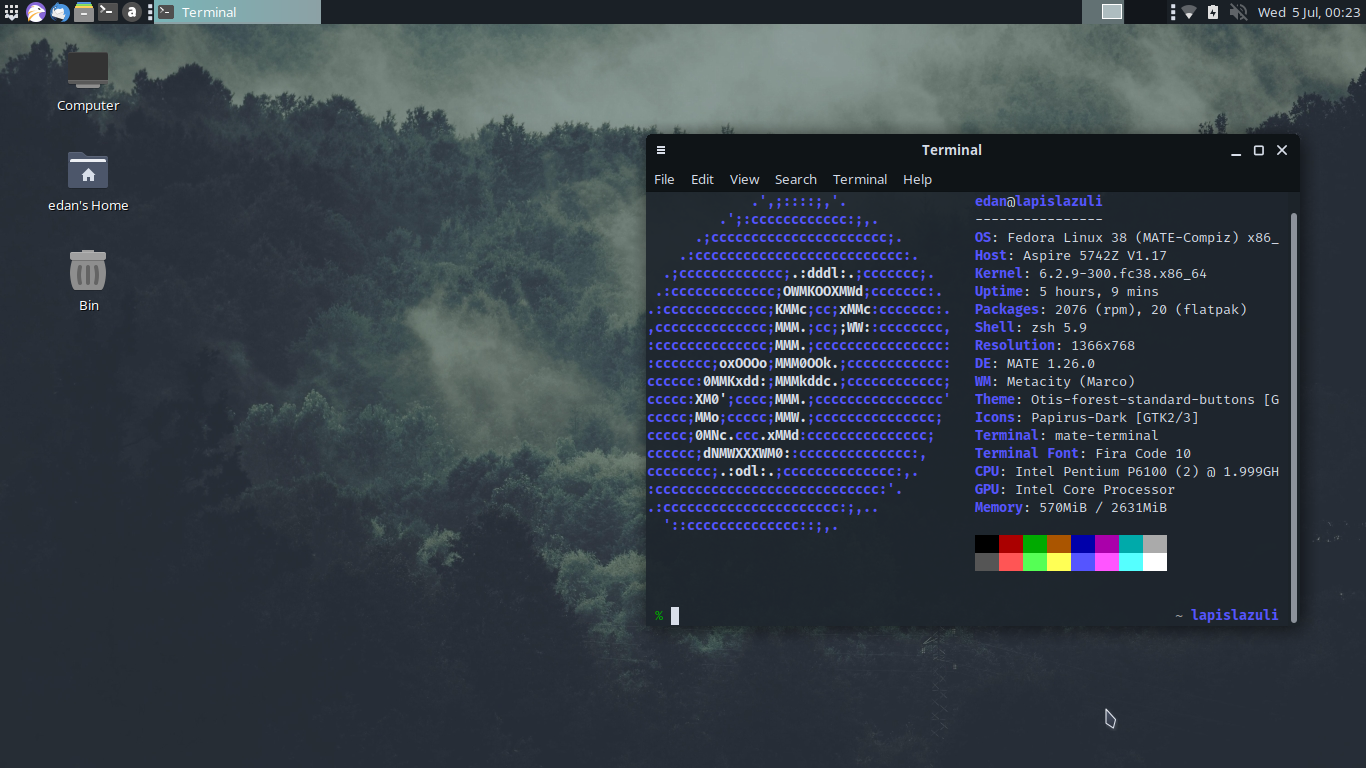The width and height of the screenshot is (1366, 768).
Task: Click the 'OS: Fedora Linux 38' line
Action: [1127, 237]
